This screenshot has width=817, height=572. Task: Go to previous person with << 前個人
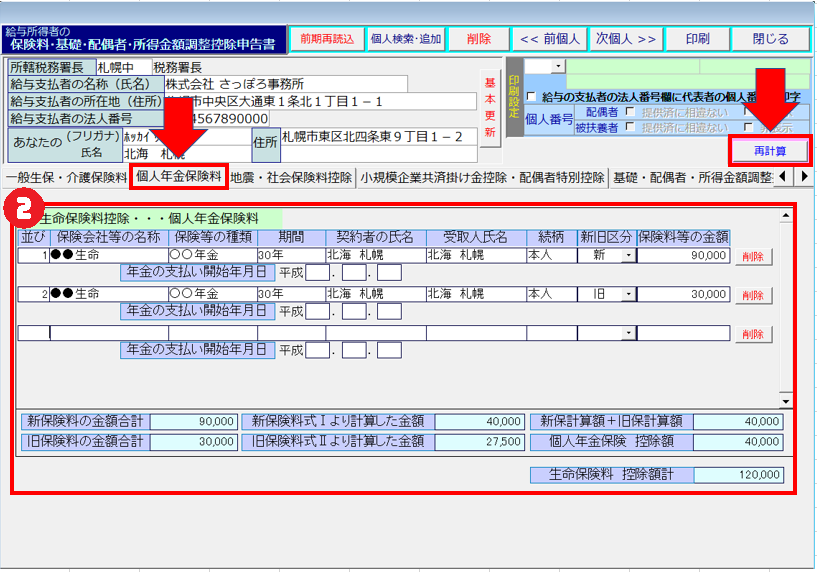coord(549,39)
